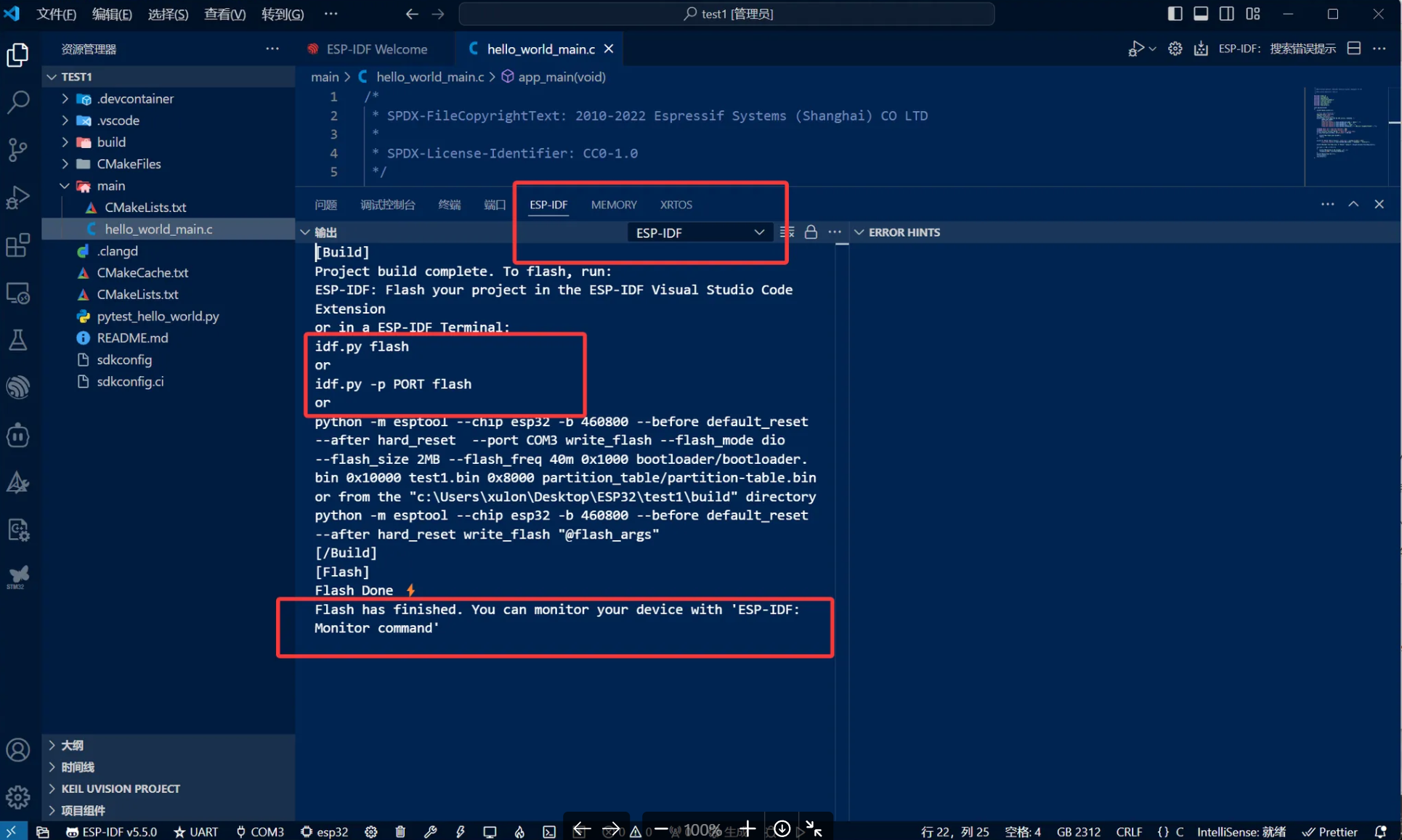
Task: Open the Extensions view
Action: tap(17, 245)
